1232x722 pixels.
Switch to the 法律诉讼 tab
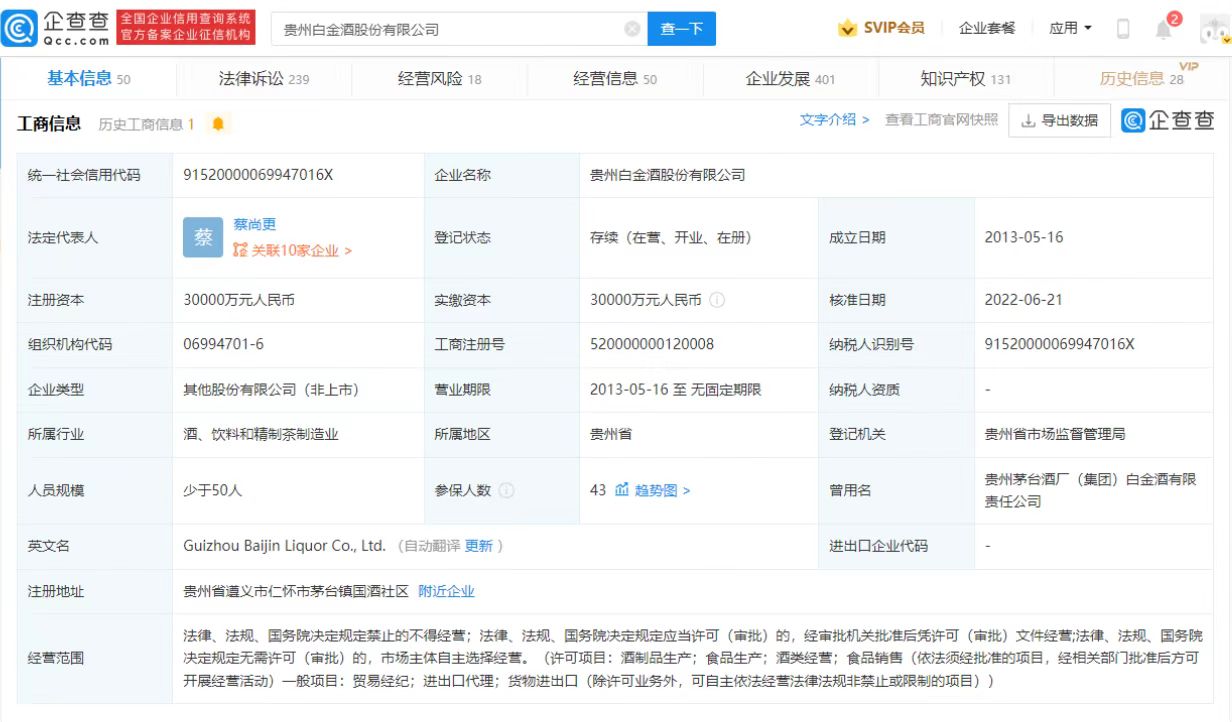[264, 78]
